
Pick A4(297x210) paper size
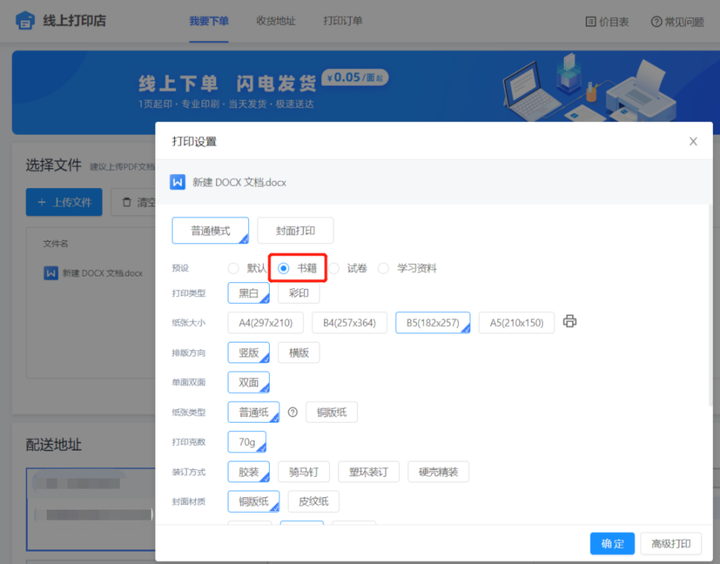[x=265, y=323]
